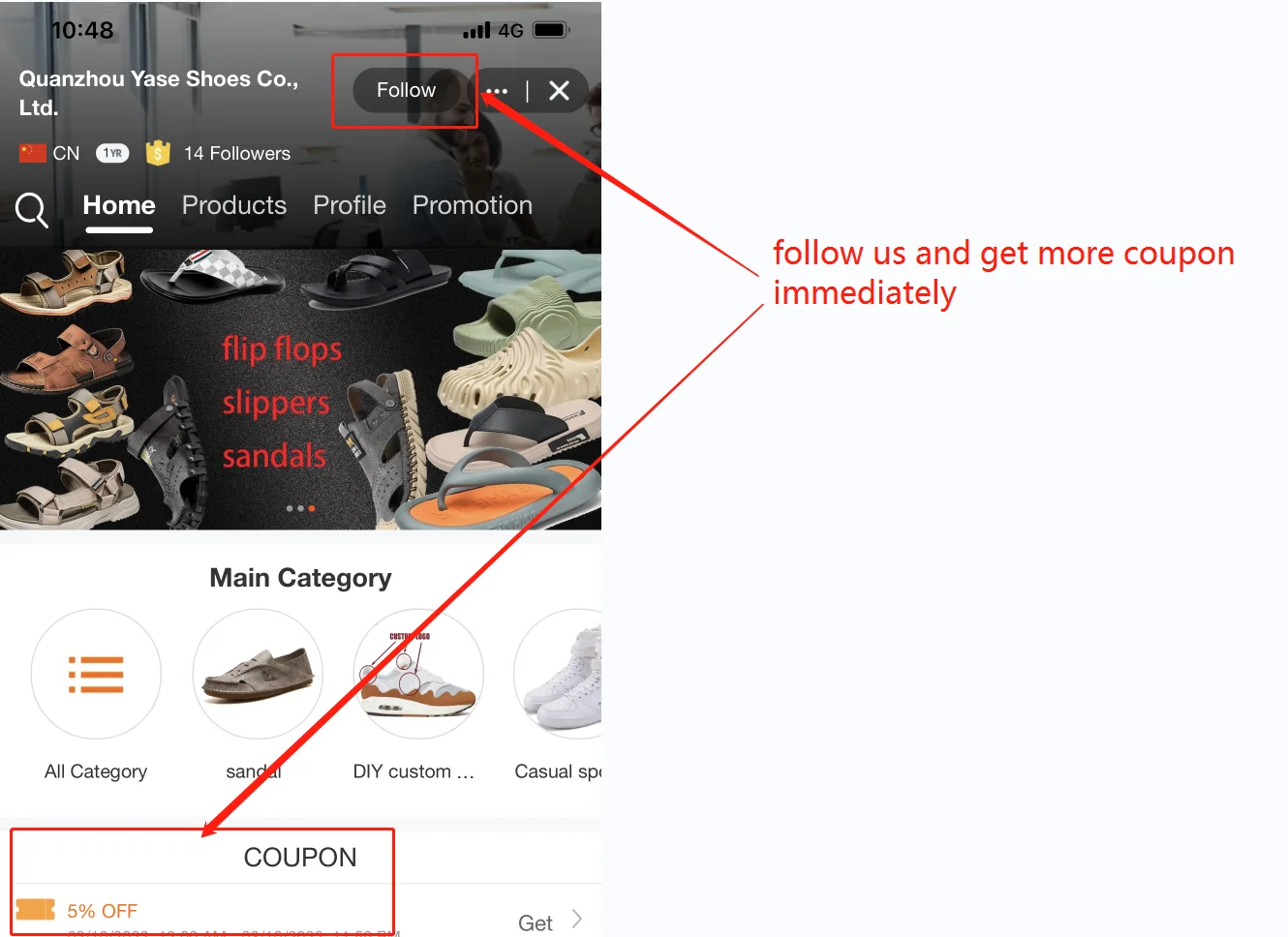
Task: Open the three-dots more options menu
Action: coord(497,91)
